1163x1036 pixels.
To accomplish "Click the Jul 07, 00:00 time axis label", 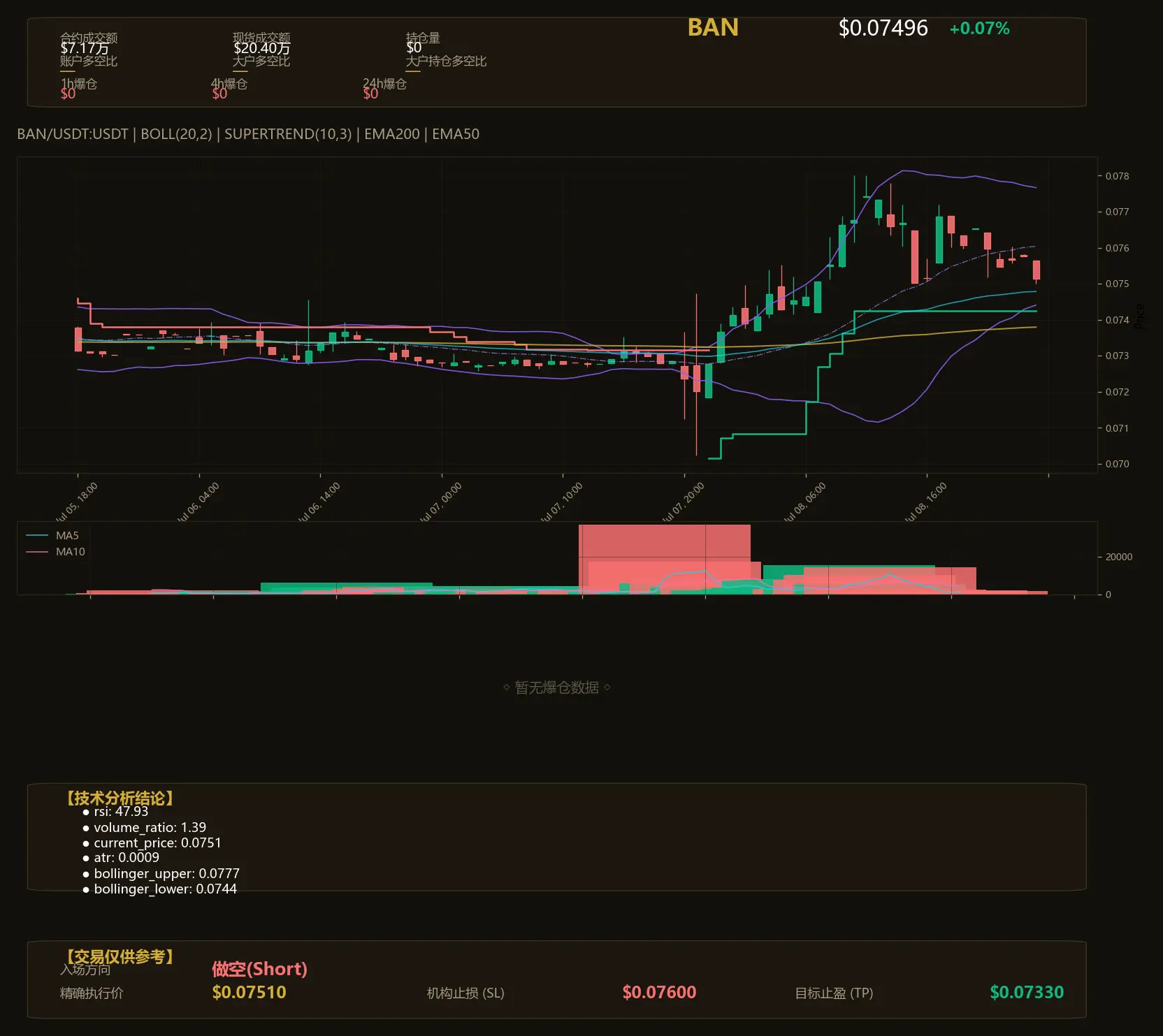I will [x=440, y=502].
